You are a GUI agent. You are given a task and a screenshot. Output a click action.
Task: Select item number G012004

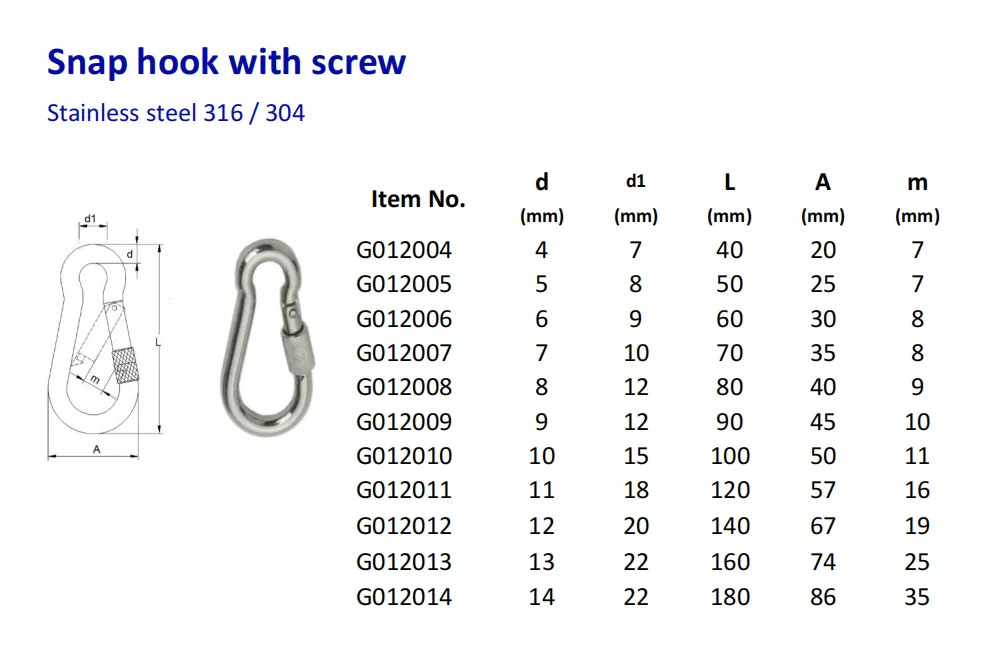[404, 250]
